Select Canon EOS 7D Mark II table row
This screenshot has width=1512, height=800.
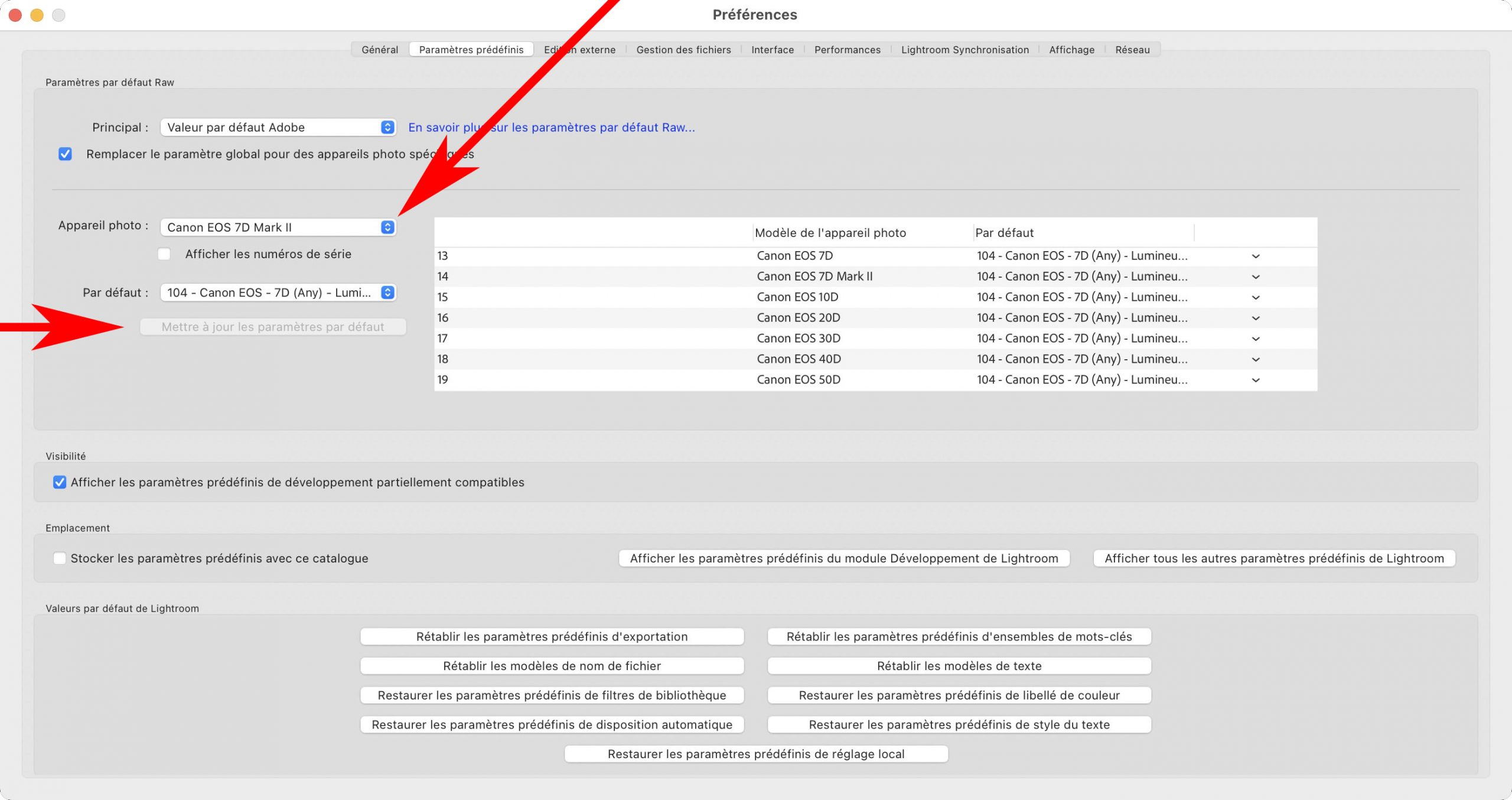[814, 277]
